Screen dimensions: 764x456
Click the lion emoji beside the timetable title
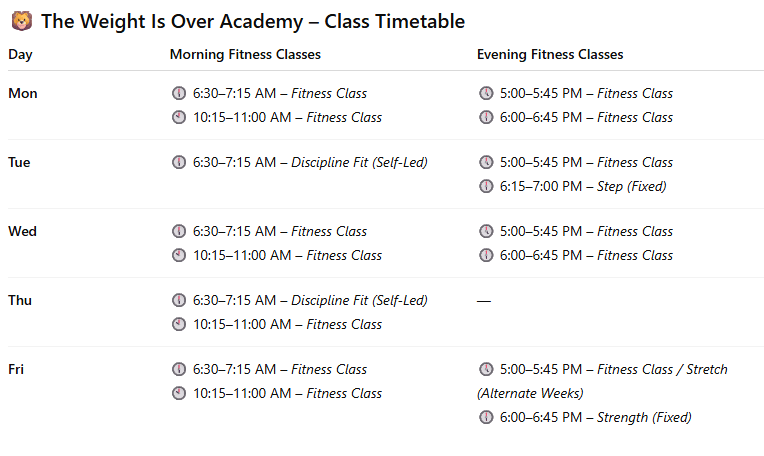[20, 21]
